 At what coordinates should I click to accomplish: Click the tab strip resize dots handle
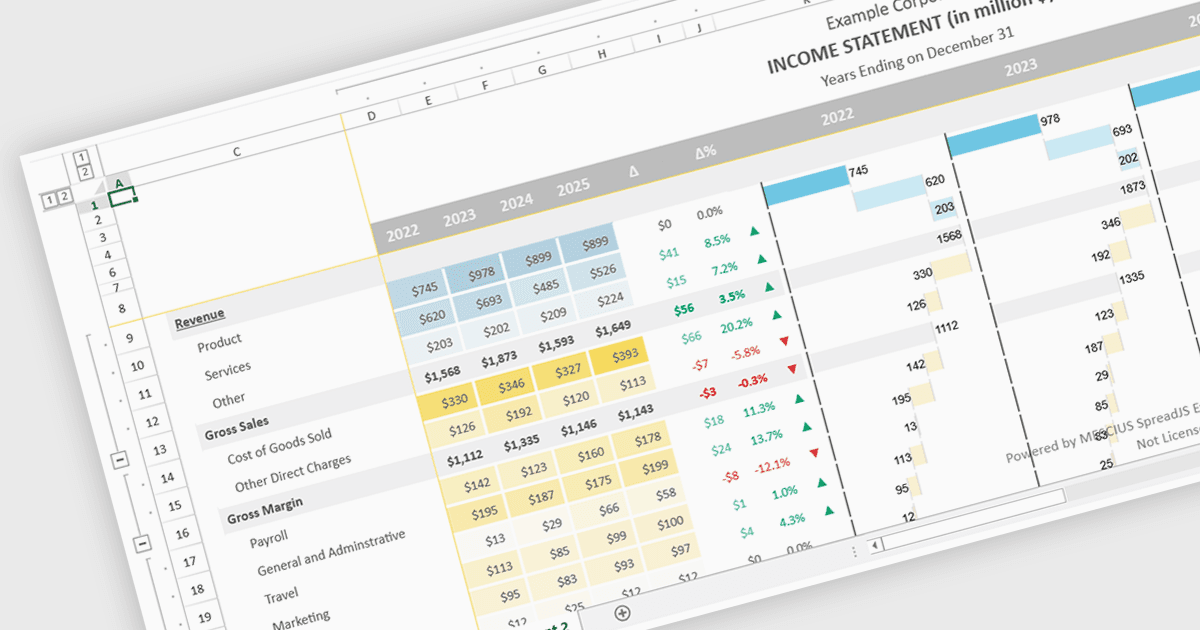(x=853, y=551)
